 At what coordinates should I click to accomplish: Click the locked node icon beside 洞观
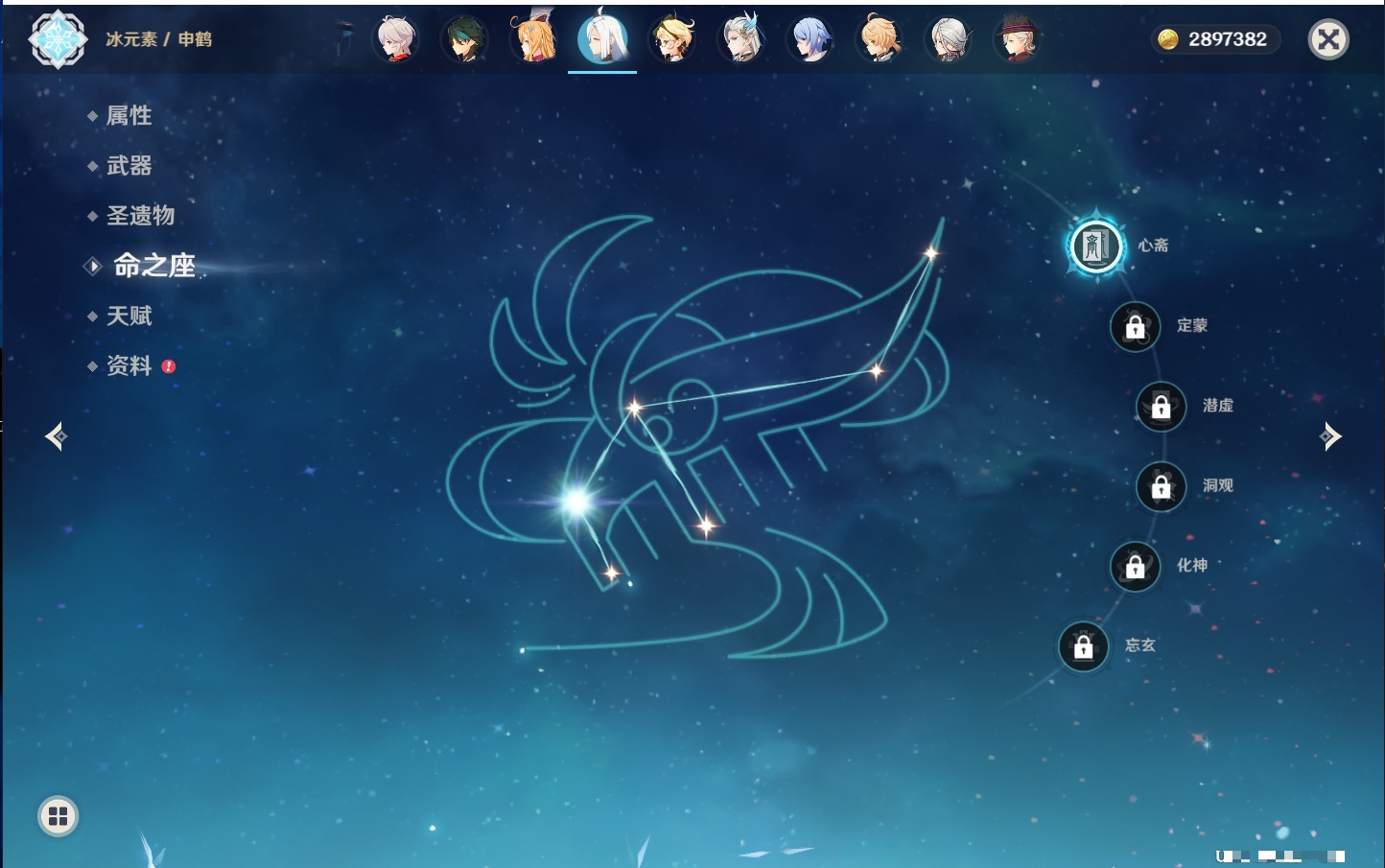1161,486
